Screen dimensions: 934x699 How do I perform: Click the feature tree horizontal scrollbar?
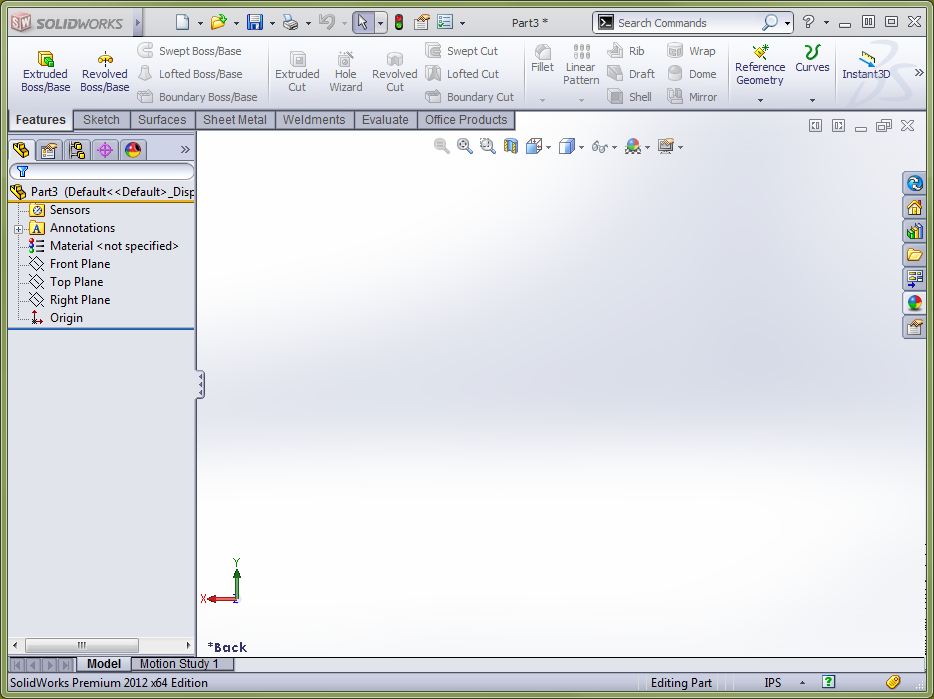point(82,645)
